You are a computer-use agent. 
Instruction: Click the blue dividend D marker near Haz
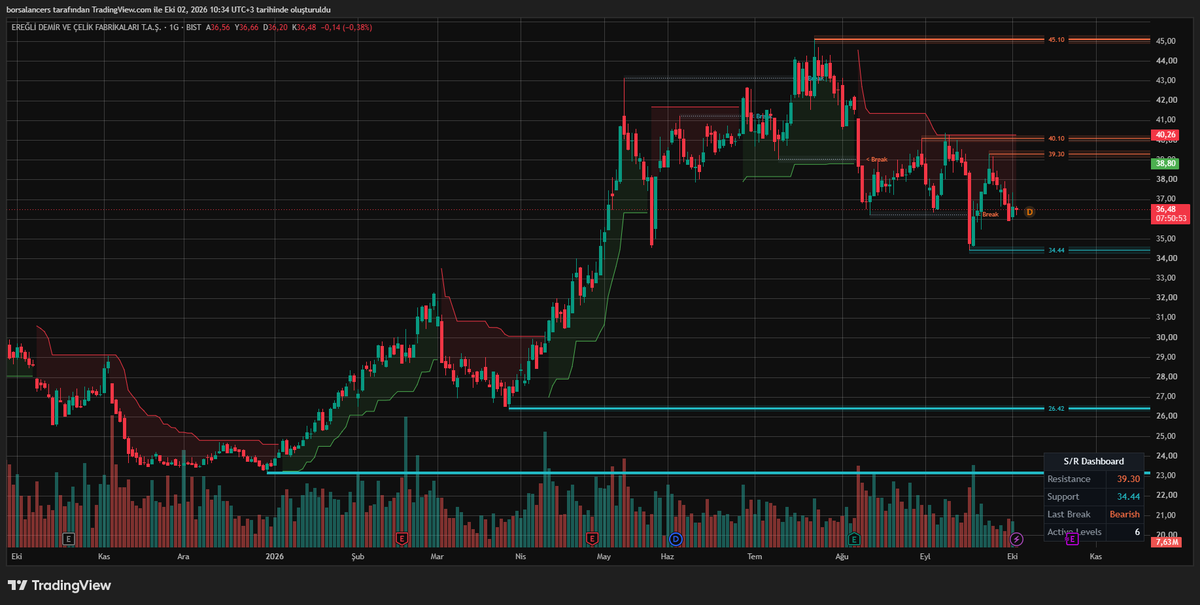[x=675, y=538]
